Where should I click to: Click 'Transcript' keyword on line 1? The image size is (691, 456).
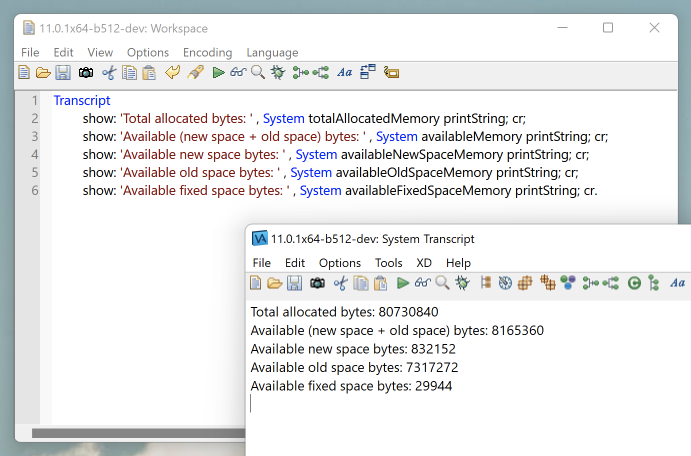pos(82,100)
